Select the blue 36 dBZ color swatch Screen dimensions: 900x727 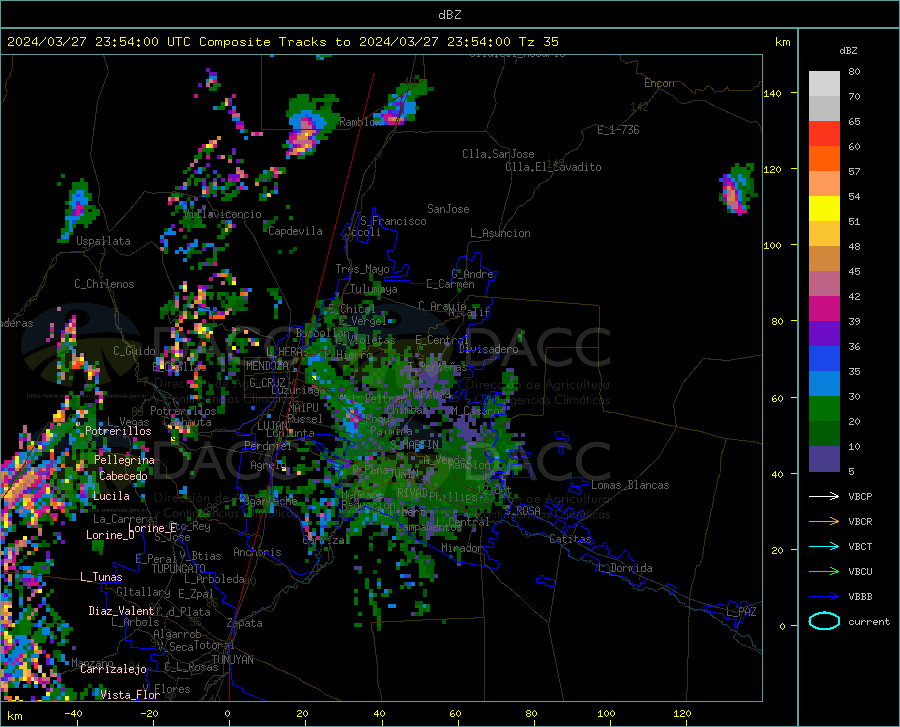coord(824,359)
